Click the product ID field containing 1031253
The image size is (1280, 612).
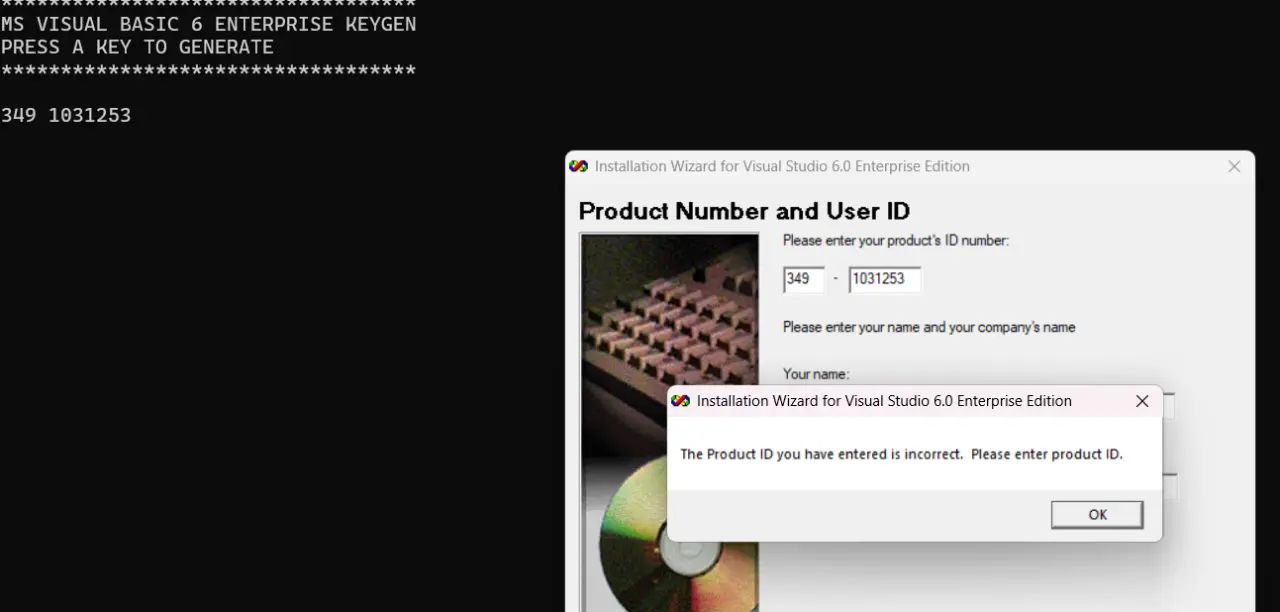point(885,280)
